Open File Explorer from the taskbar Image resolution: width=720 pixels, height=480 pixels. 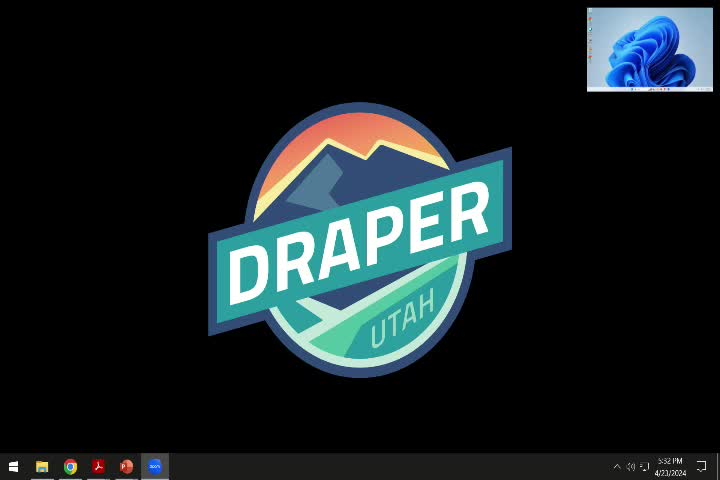[42, 467]
